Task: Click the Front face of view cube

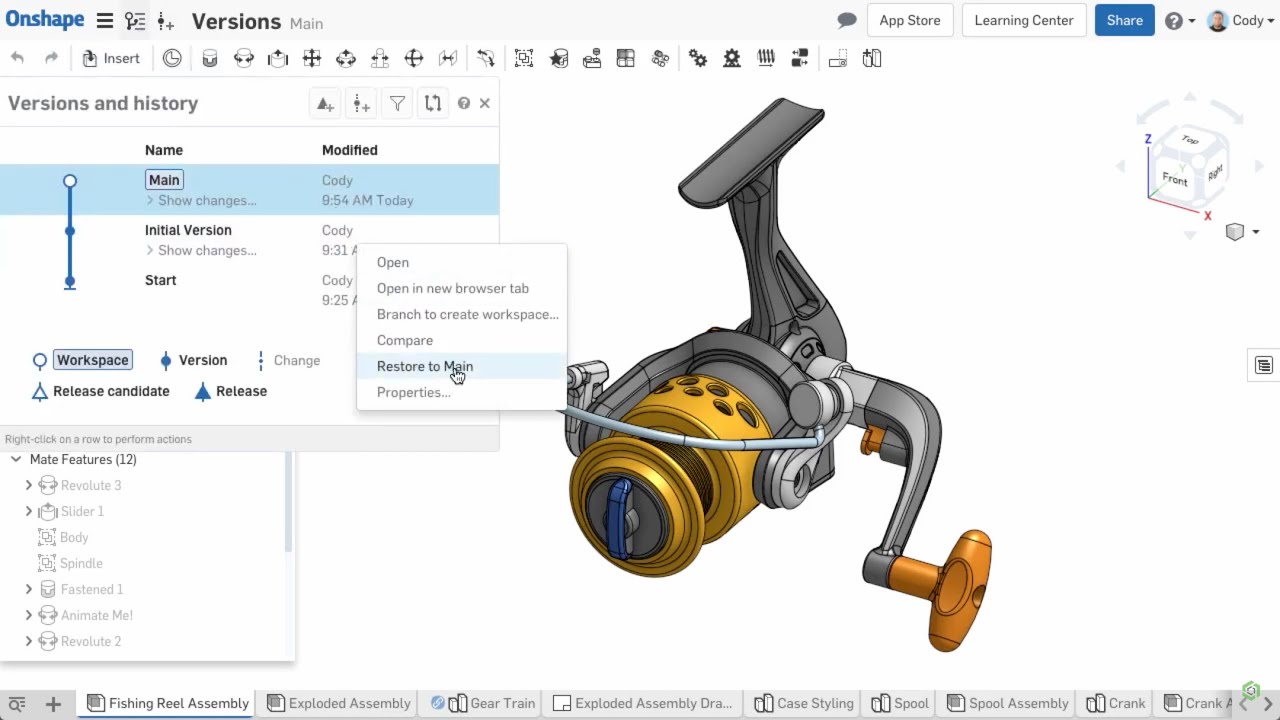Action: point(1175,180)
